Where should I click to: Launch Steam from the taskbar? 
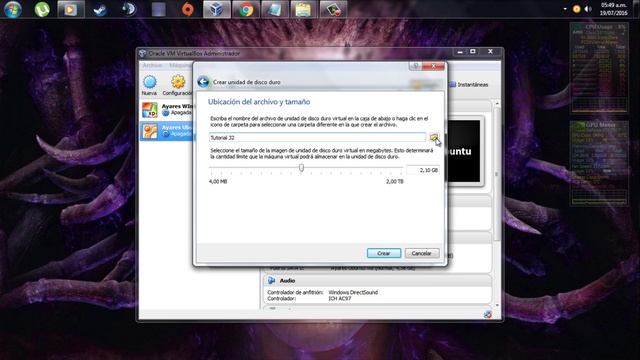pos(100,9)
